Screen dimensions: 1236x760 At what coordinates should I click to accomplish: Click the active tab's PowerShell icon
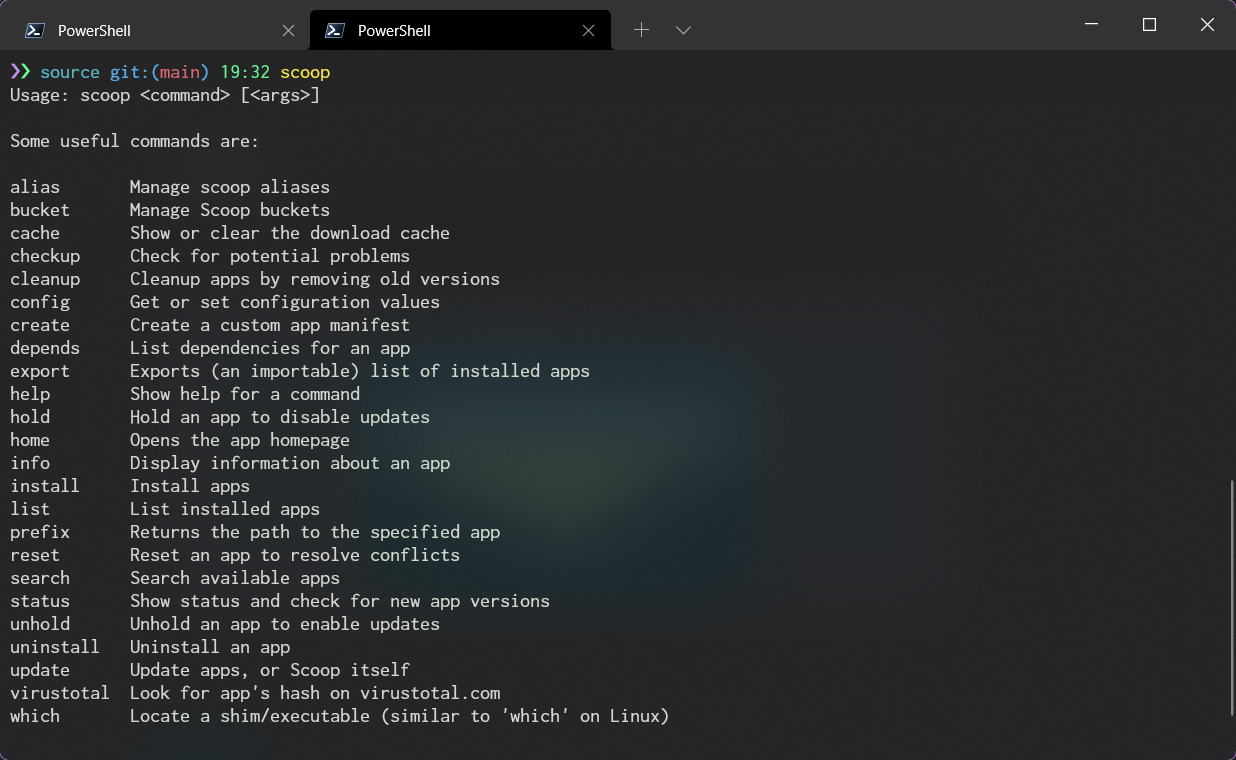tap(335, 30)
